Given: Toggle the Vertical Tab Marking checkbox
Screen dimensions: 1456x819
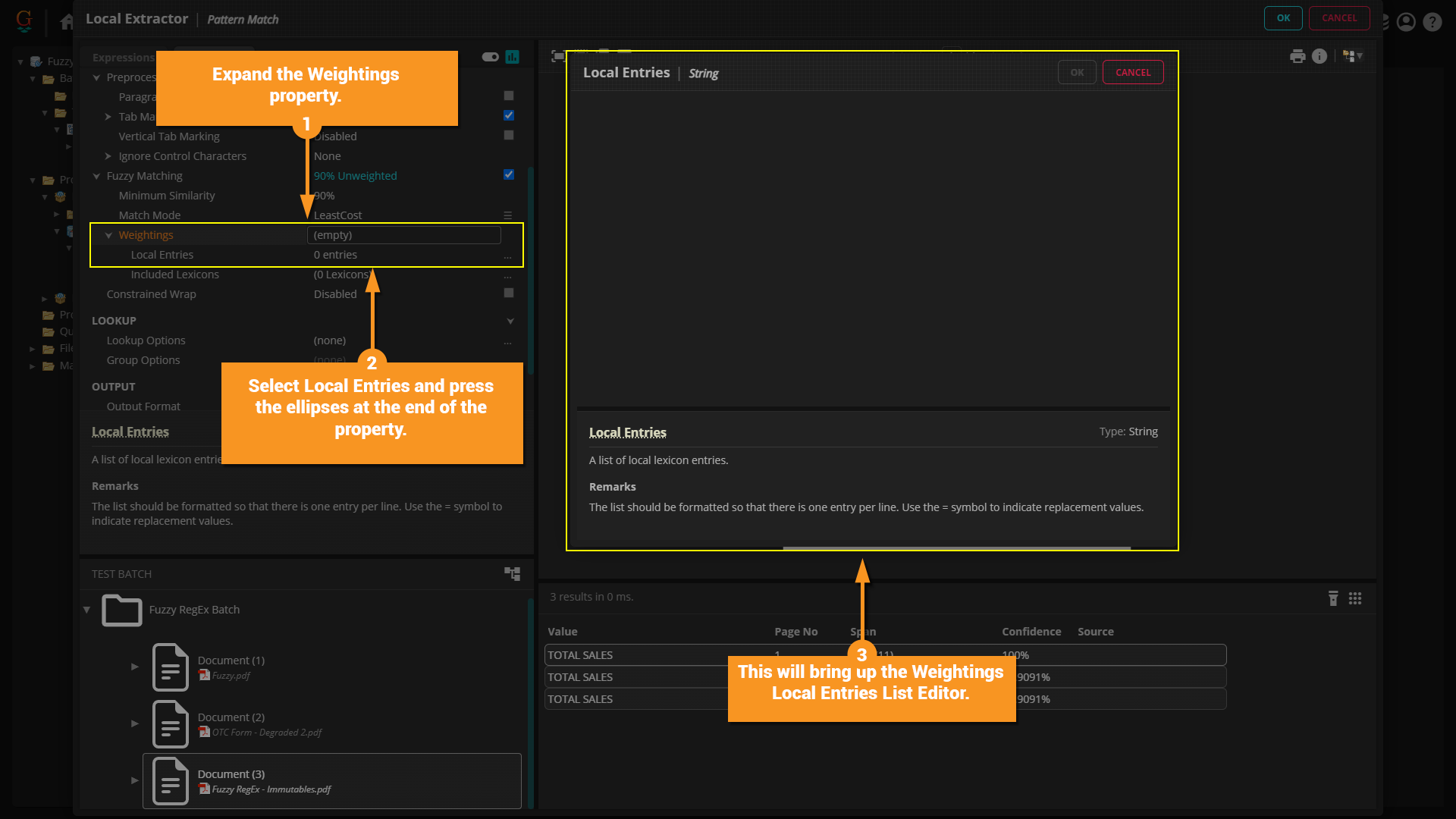Looking at the screenshot, I should [509, 136].
